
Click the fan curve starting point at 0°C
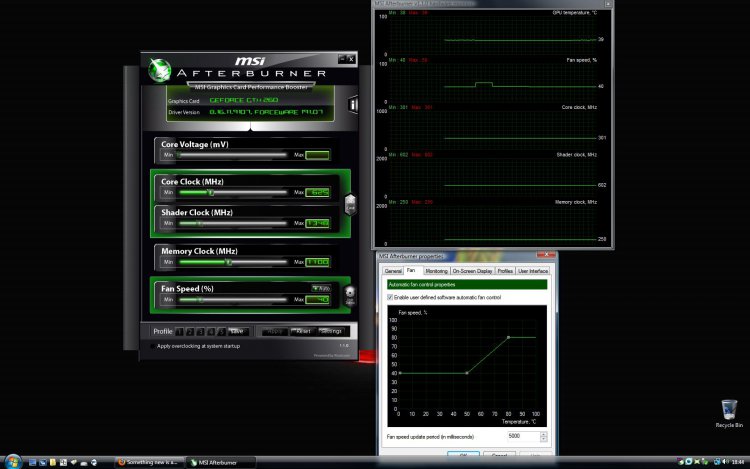pyautogui.click(x=399, y=373)
